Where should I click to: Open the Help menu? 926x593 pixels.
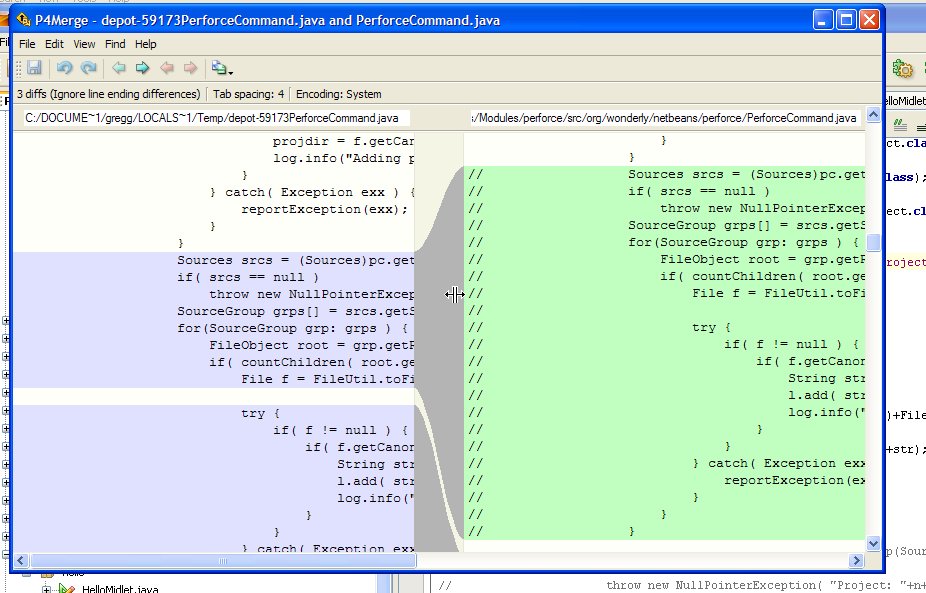[x=145, y=44]
